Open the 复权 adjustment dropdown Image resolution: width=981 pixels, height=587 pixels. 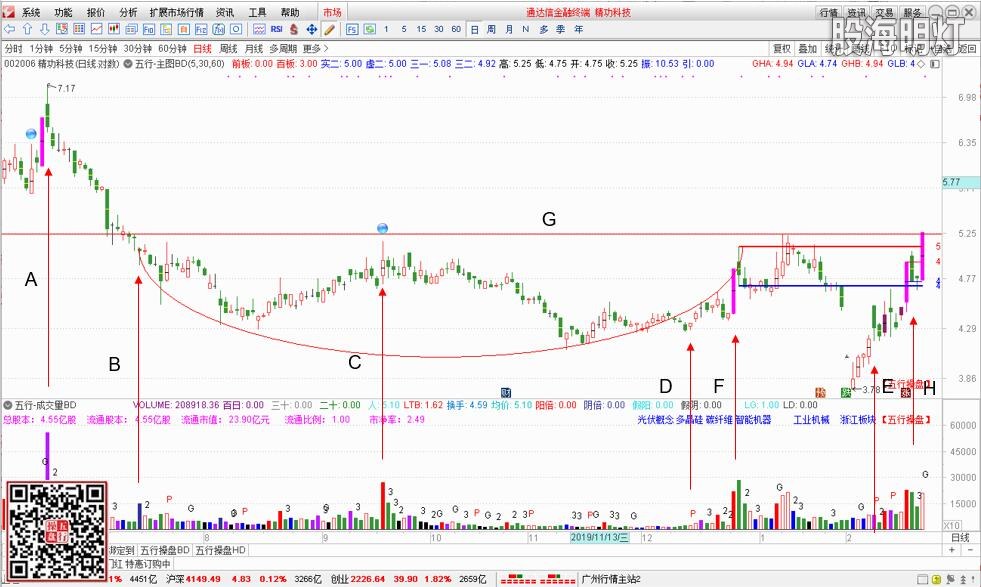click(782, 48)
